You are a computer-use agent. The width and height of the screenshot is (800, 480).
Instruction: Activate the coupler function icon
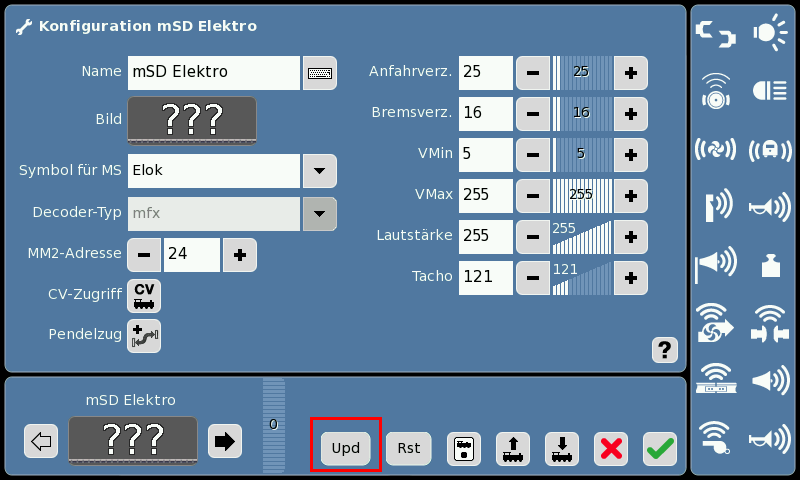click(x=715, y=34)
